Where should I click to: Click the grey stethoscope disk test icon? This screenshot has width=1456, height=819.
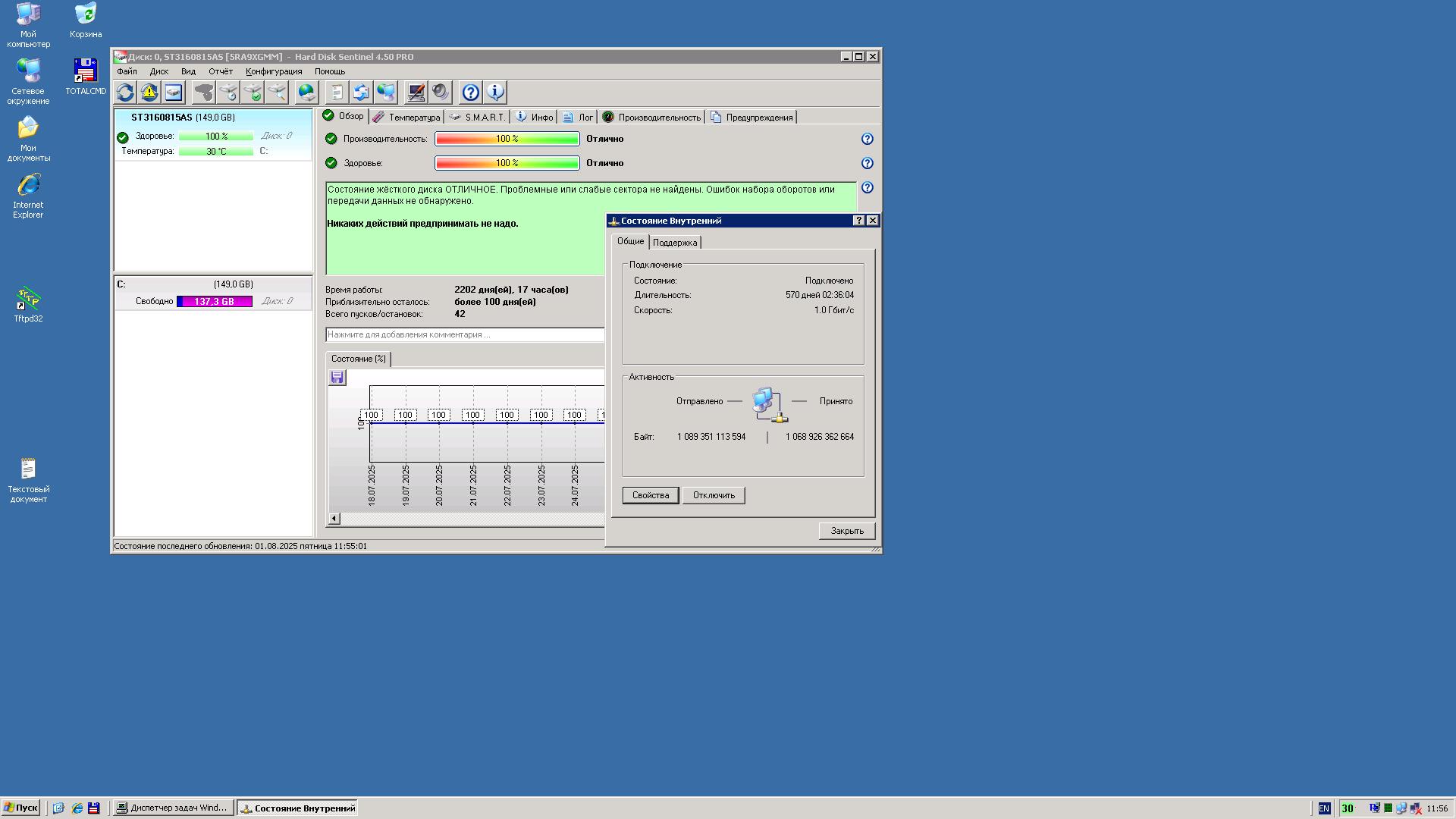point(204,93)
